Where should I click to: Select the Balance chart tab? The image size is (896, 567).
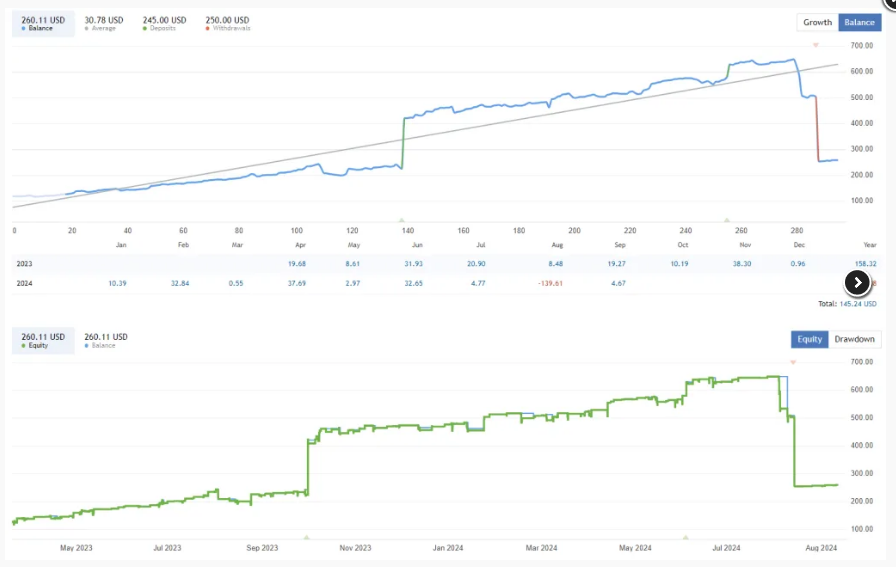point(859,22)
